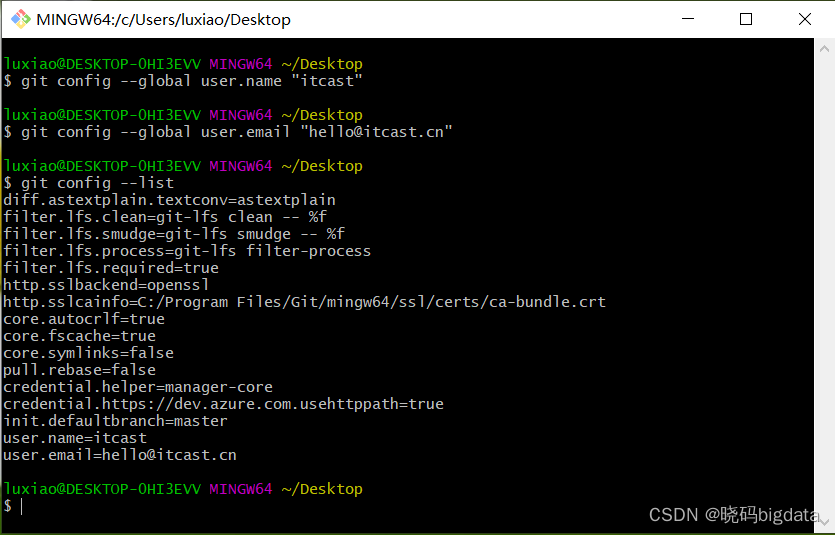Click the init.defaultbranch=master line

115,421
